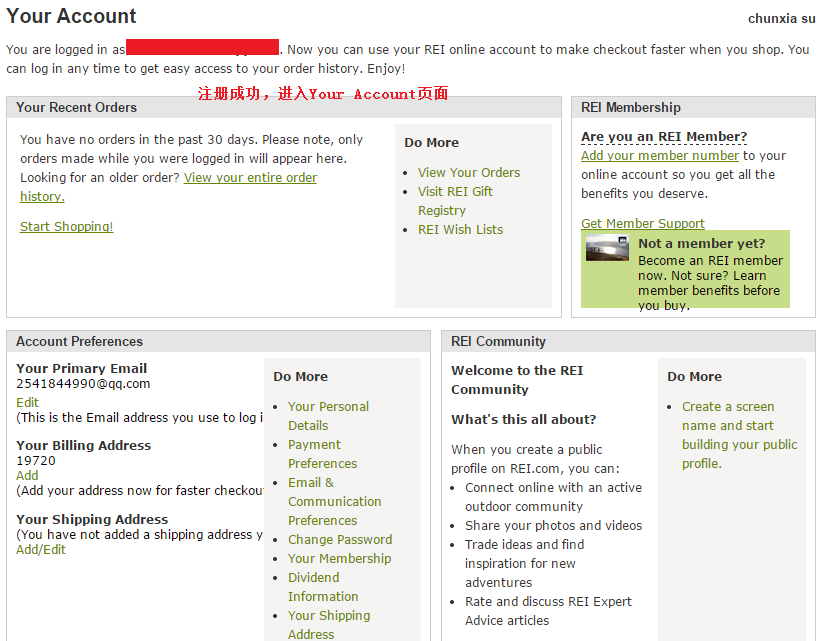This screenshot has width=821, height=641.
Task: Click Do More heading in REI Community
Action: [x=694, y=377]
